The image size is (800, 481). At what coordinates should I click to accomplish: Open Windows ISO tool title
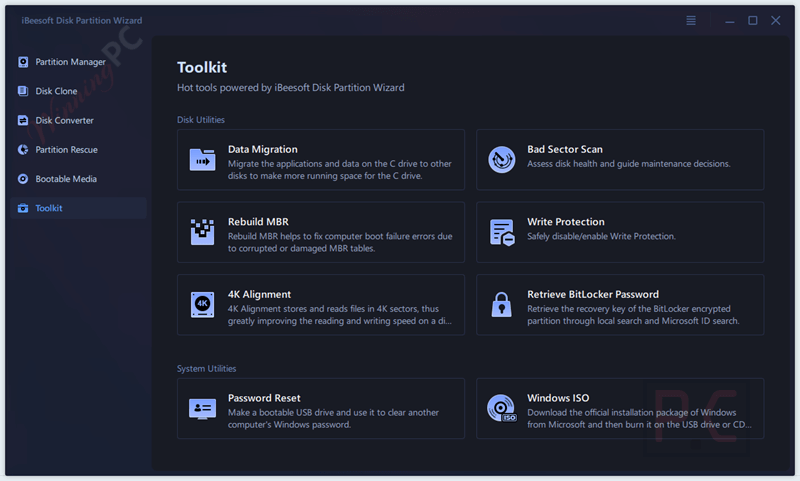(x=558, y=398)
